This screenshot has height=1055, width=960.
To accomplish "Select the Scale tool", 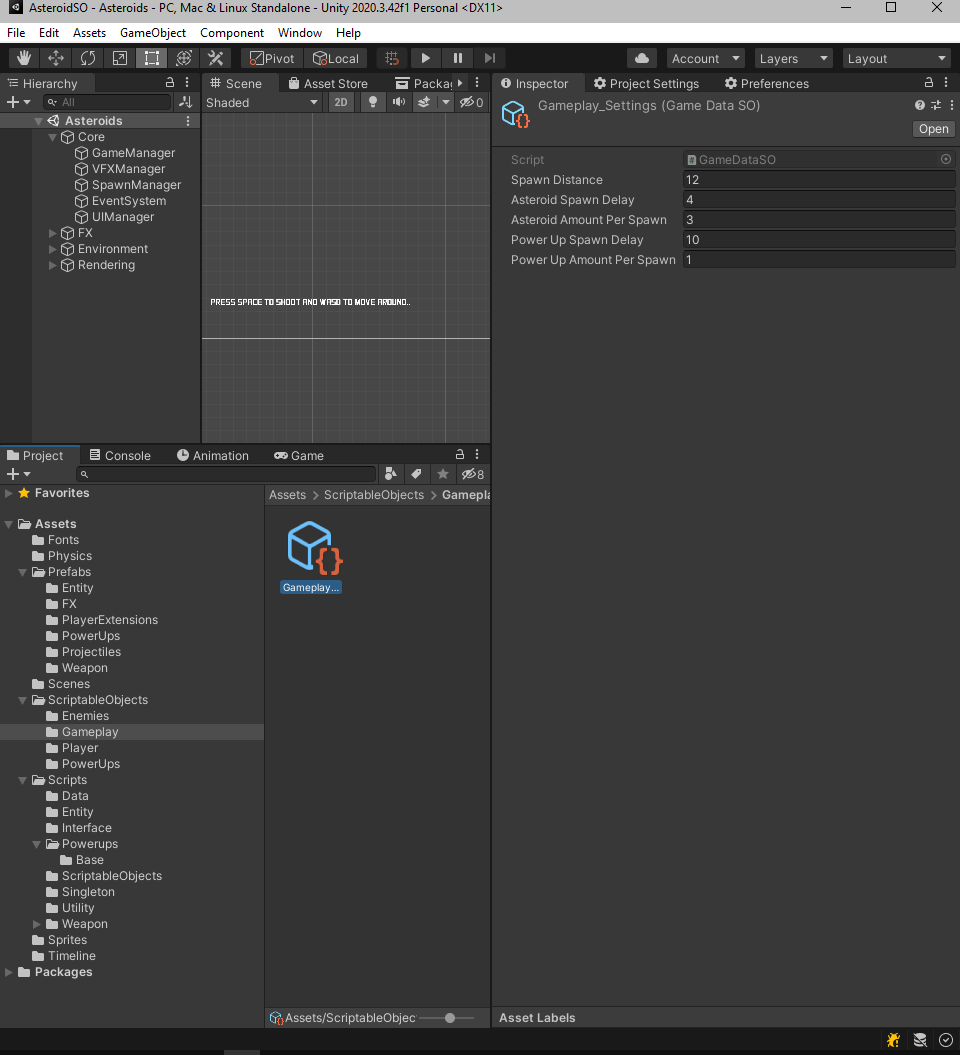I will [120, 59].
